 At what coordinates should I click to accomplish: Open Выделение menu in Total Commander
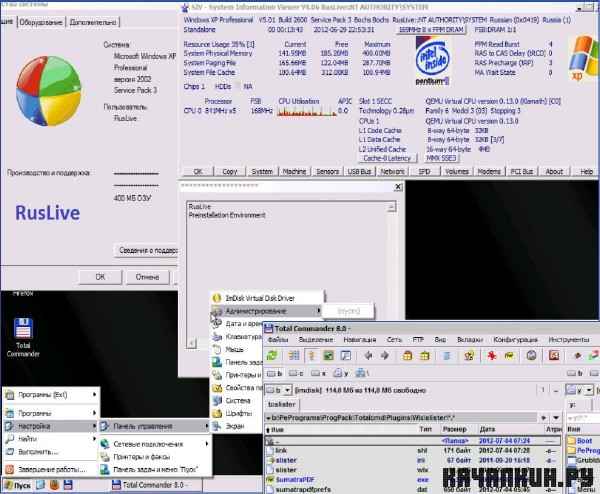click(316, 339)
